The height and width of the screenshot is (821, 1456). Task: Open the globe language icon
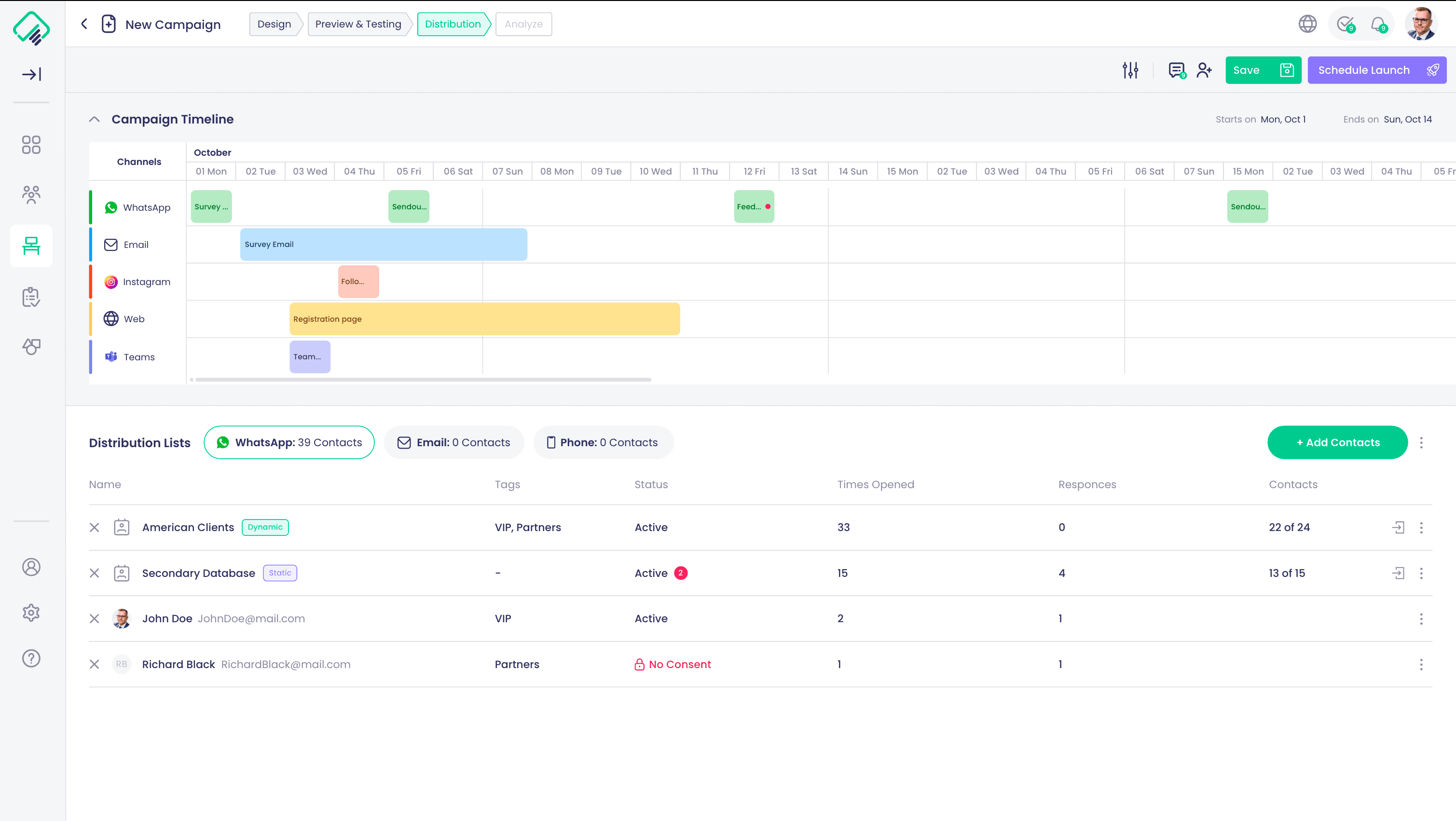tap(1307, 24)
